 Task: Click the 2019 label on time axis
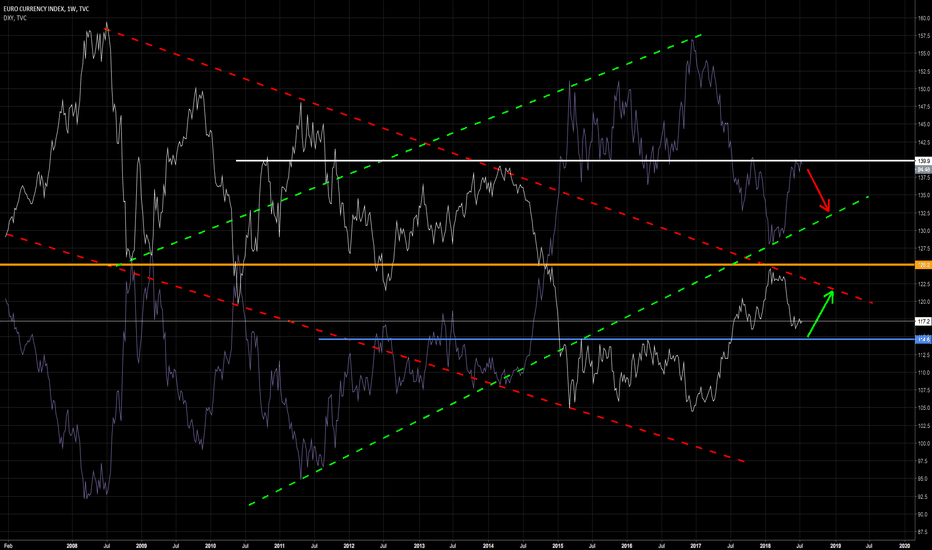point(835,545)
